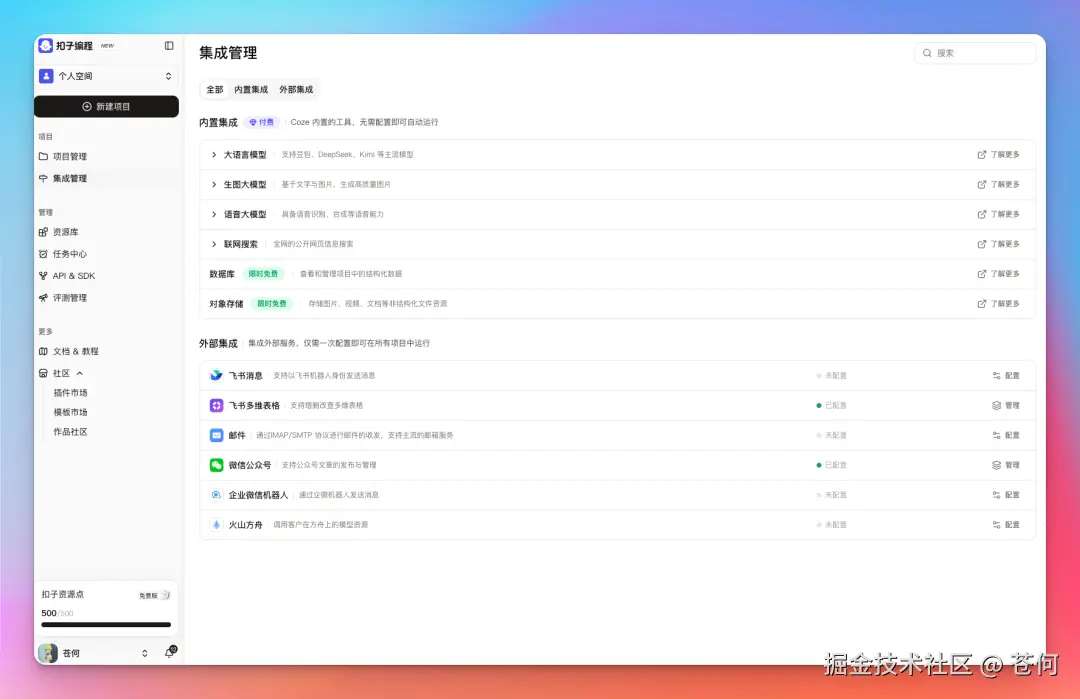Expand the 联网搜索 row
The height and width of the screenshot is (699, 1080).
(x=213, y=243)
